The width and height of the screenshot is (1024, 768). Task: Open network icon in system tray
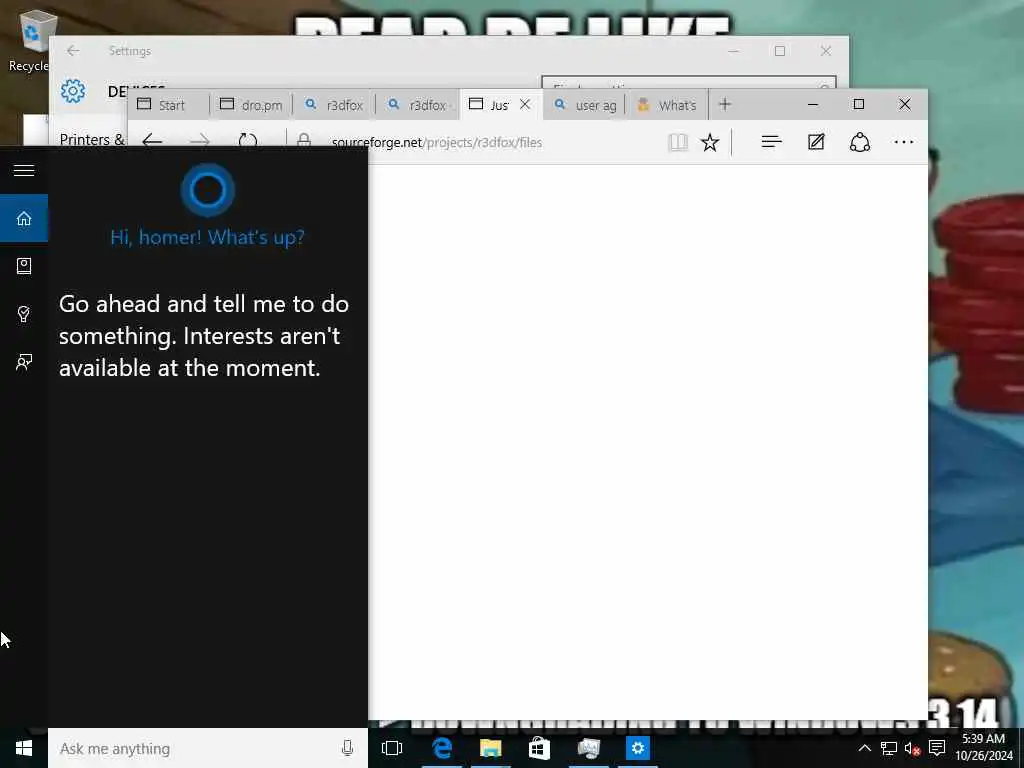888,748
